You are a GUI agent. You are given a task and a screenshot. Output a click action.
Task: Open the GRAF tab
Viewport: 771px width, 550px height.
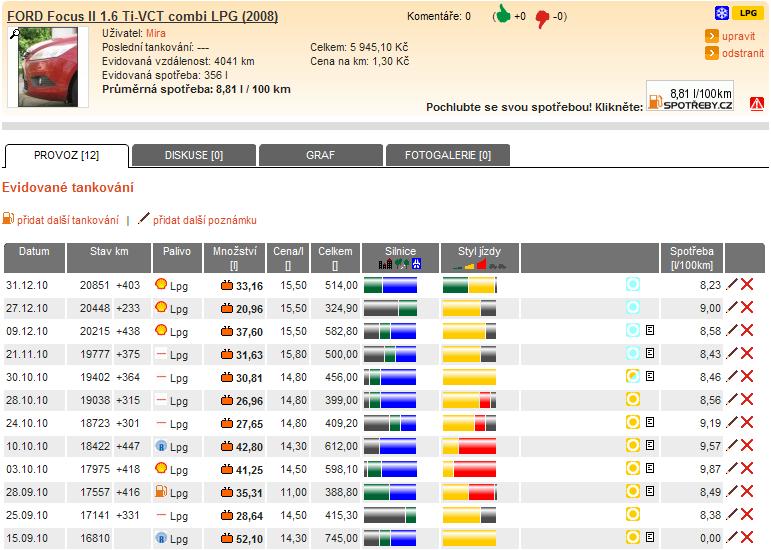(320, 155)
